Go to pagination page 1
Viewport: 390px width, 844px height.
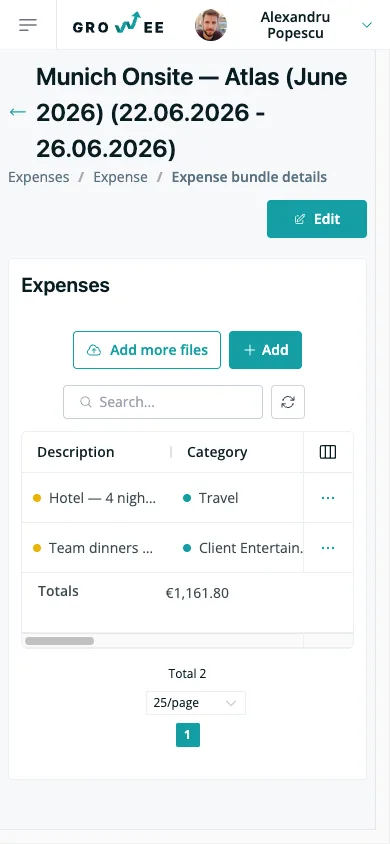[x=188, y=735]
